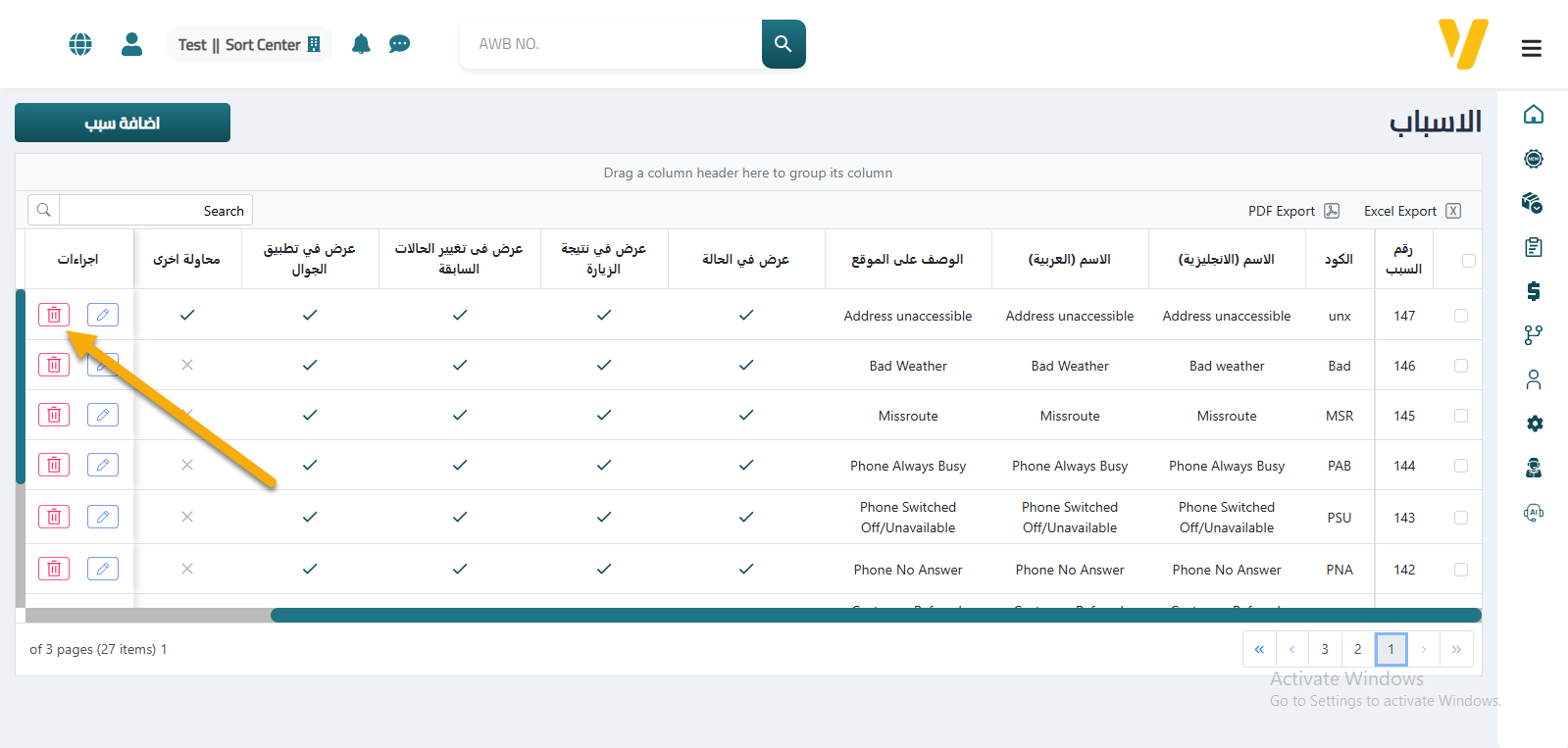Open the settings gear in sidebar

coord(1534,424)
